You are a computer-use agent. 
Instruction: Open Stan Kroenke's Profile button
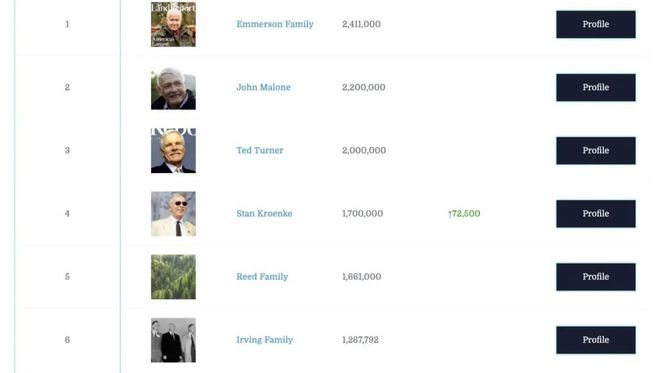596,214
